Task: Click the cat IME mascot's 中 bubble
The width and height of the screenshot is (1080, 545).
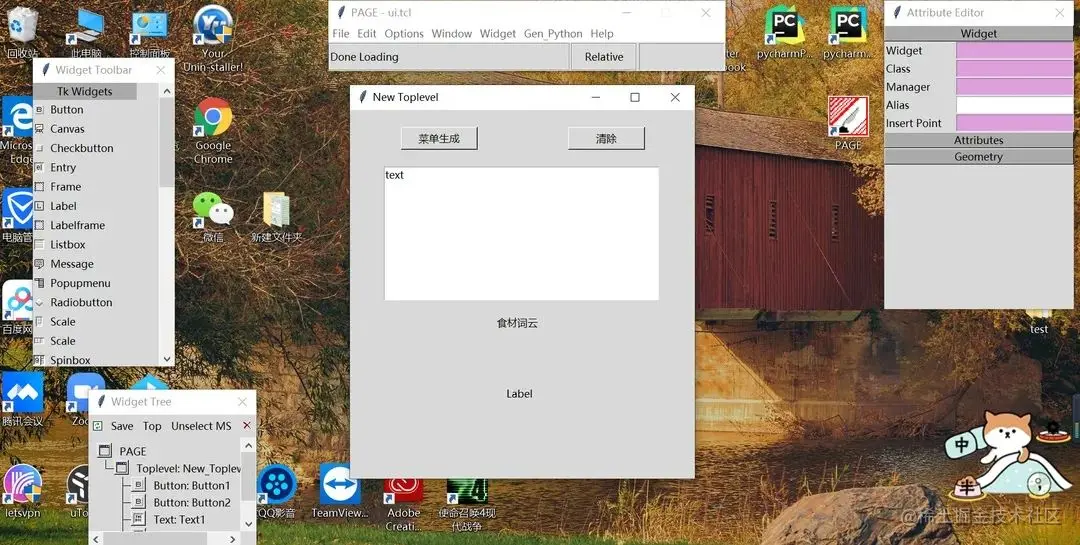Action: [961, 445]
